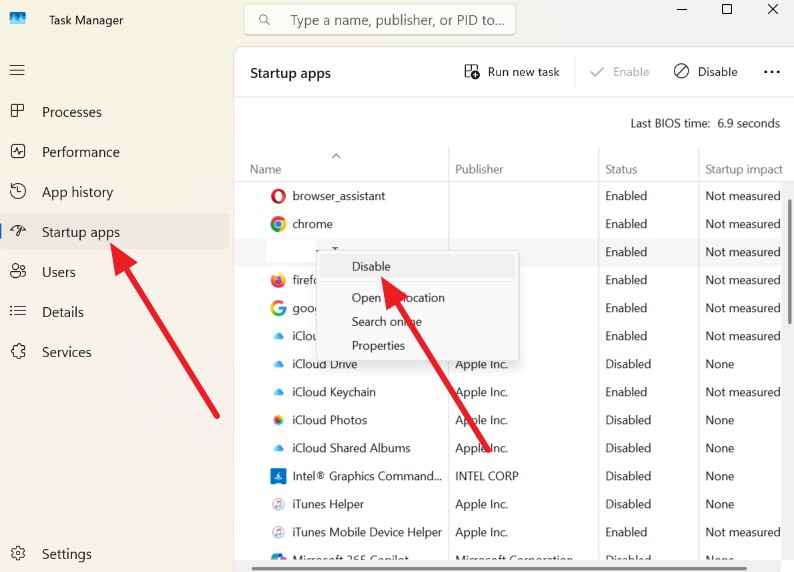Click the Processes sidebar icon

(x=18, y=111)
